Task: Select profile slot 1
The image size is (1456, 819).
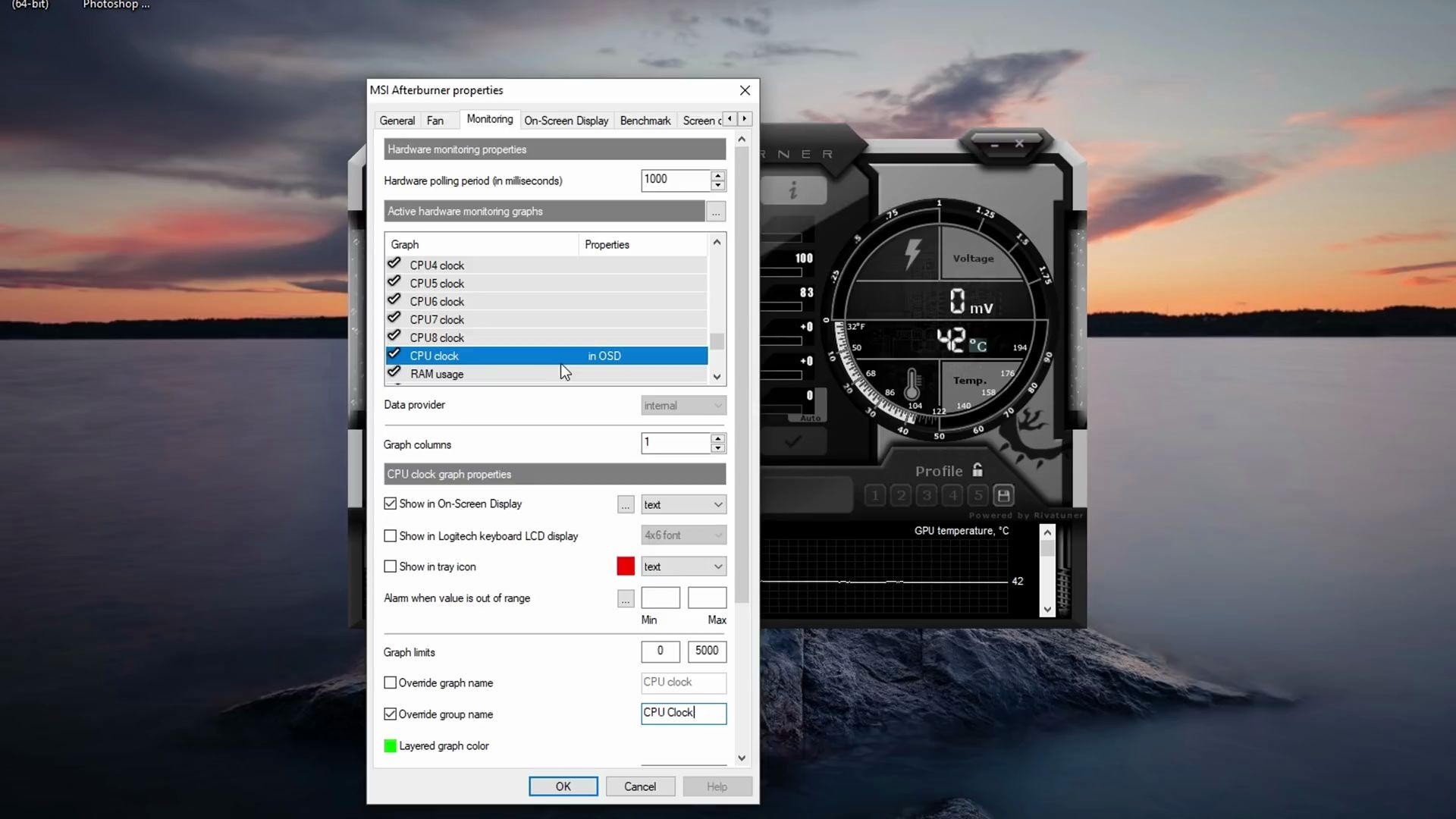Action: point(875,496)
